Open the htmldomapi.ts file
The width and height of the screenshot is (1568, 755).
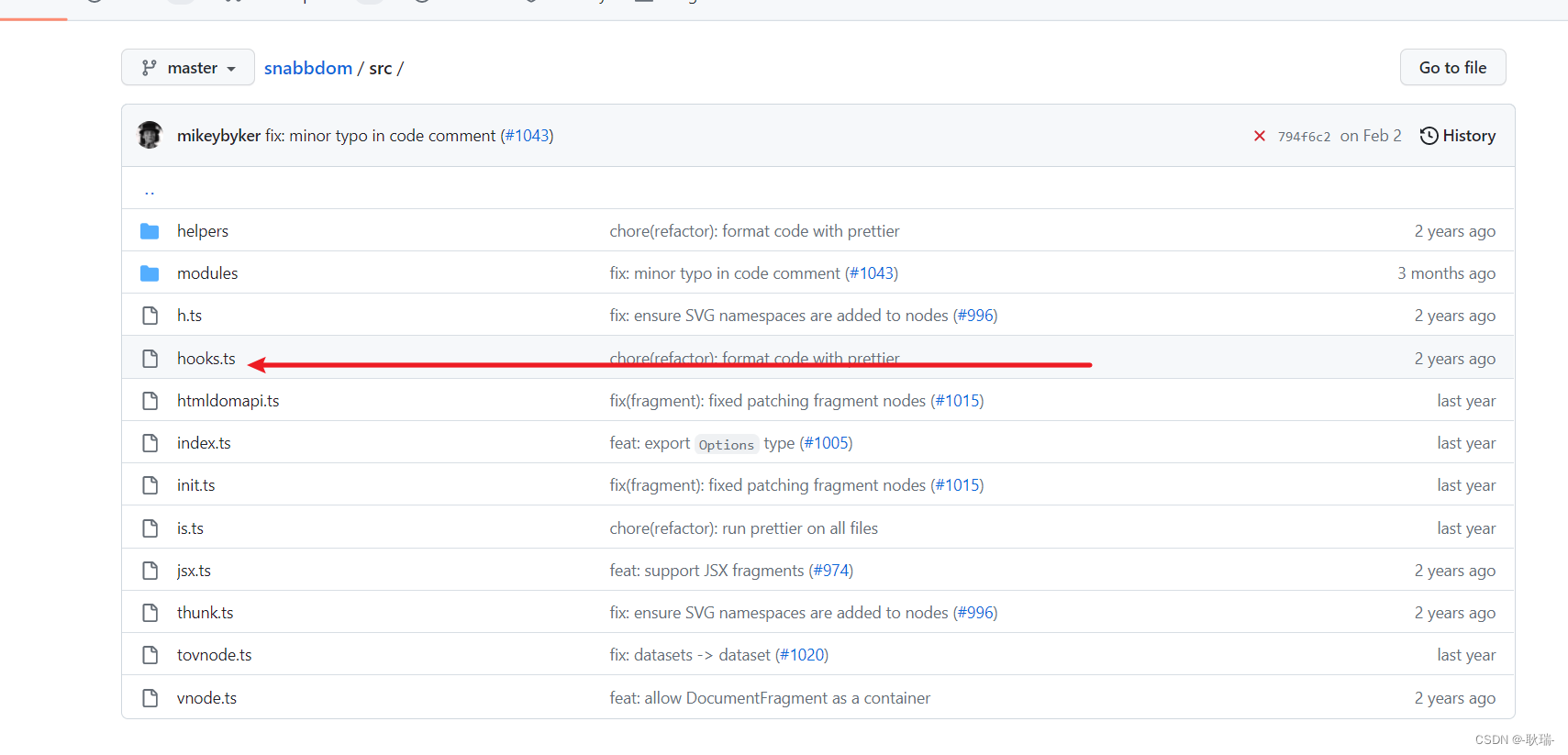pyautogui.click(x=228, y=401)
